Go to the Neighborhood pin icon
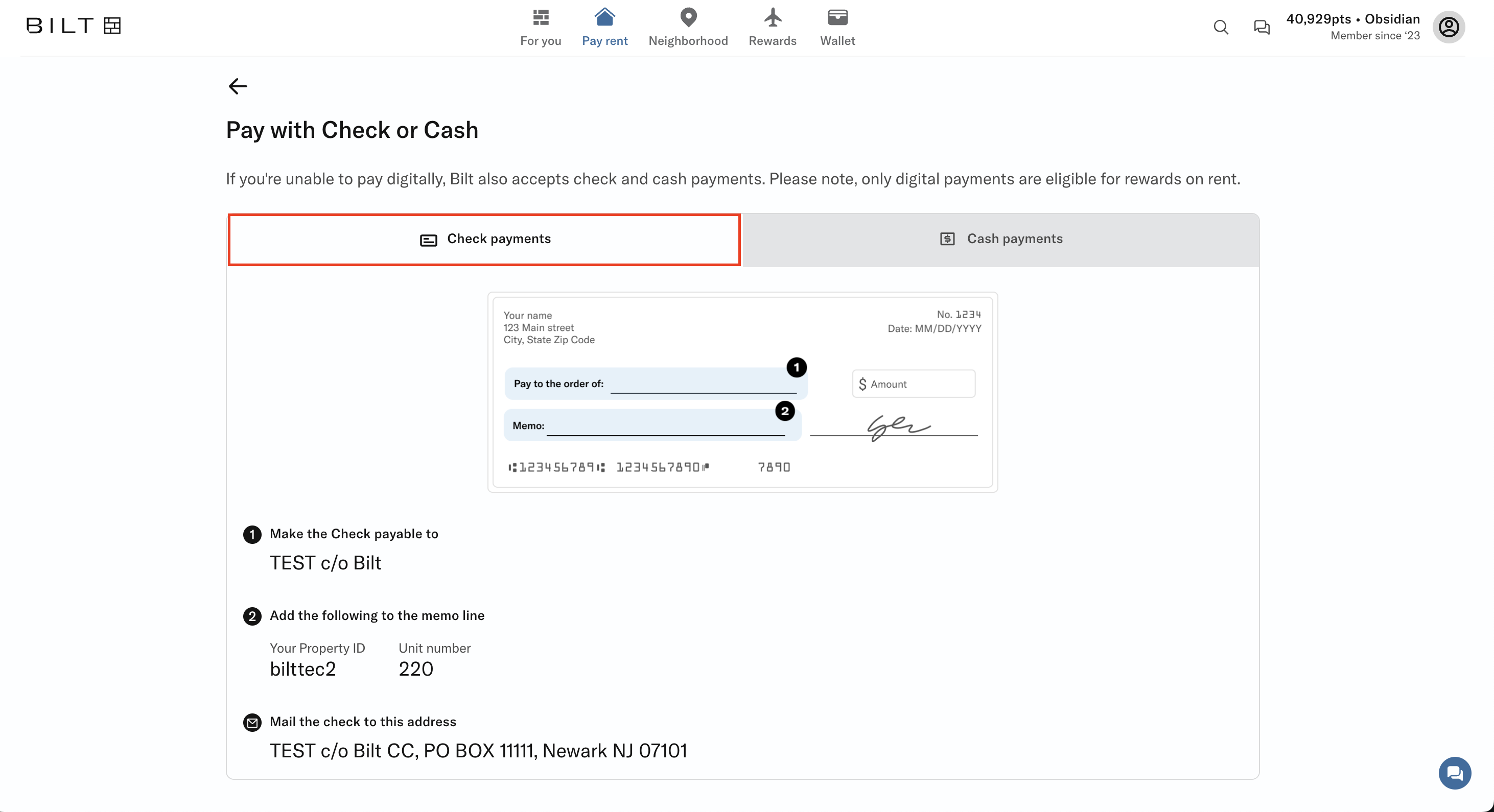 [688, 18]
